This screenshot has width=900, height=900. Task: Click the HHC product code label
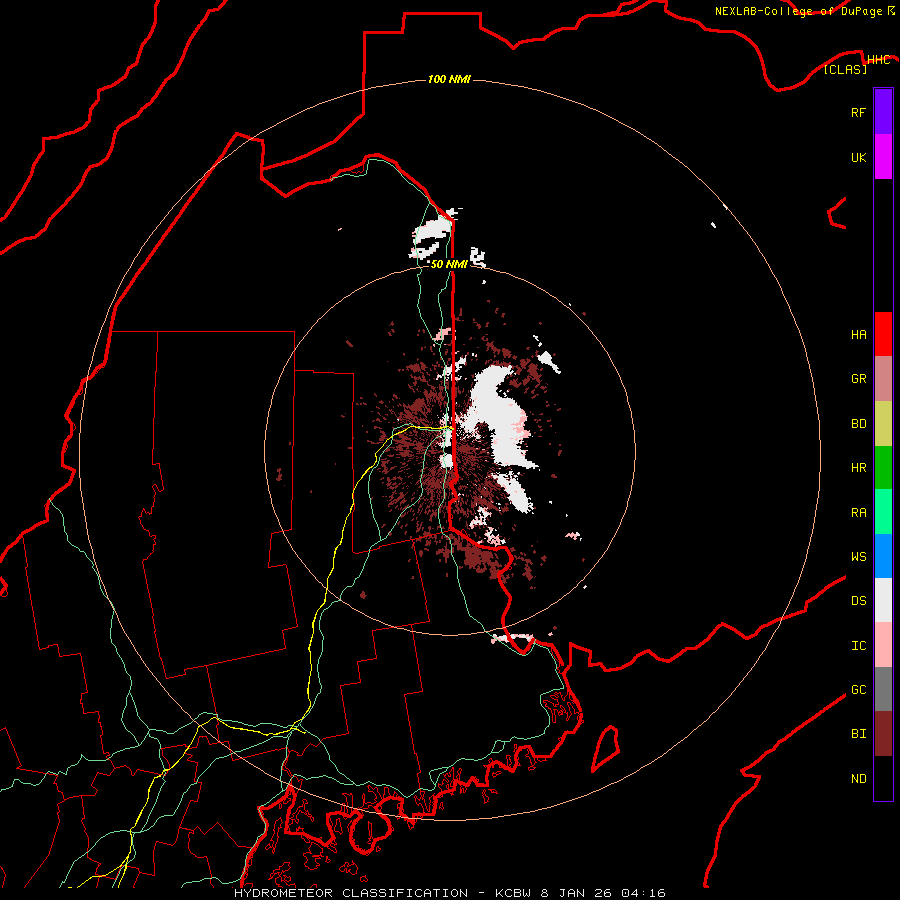(879, 60)
